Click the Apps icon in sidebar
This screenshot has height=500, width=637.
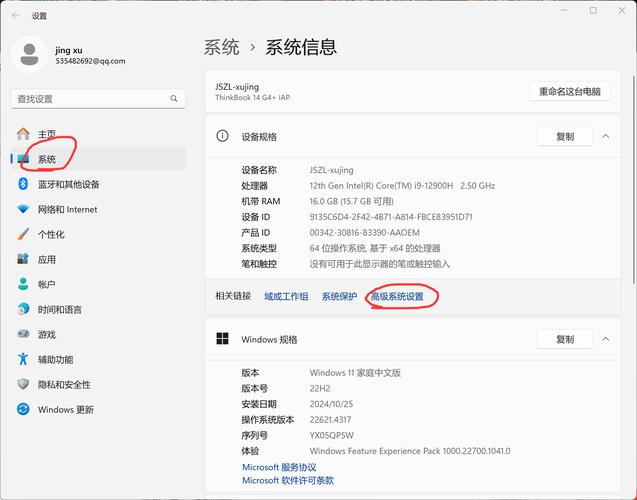(x=23, y=259)
